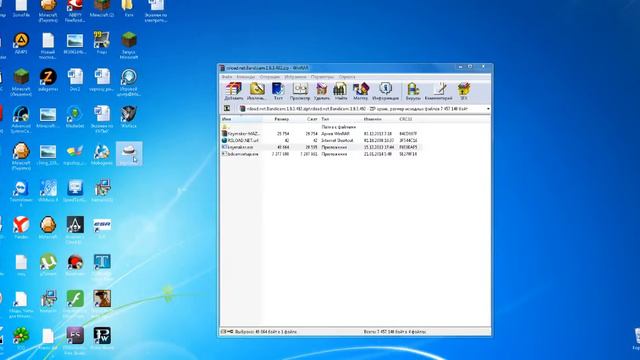Screen dimensions: 640x360
Task: Select the RELOAD.NET.url shortcut row
Action: [x=321, y=140]
